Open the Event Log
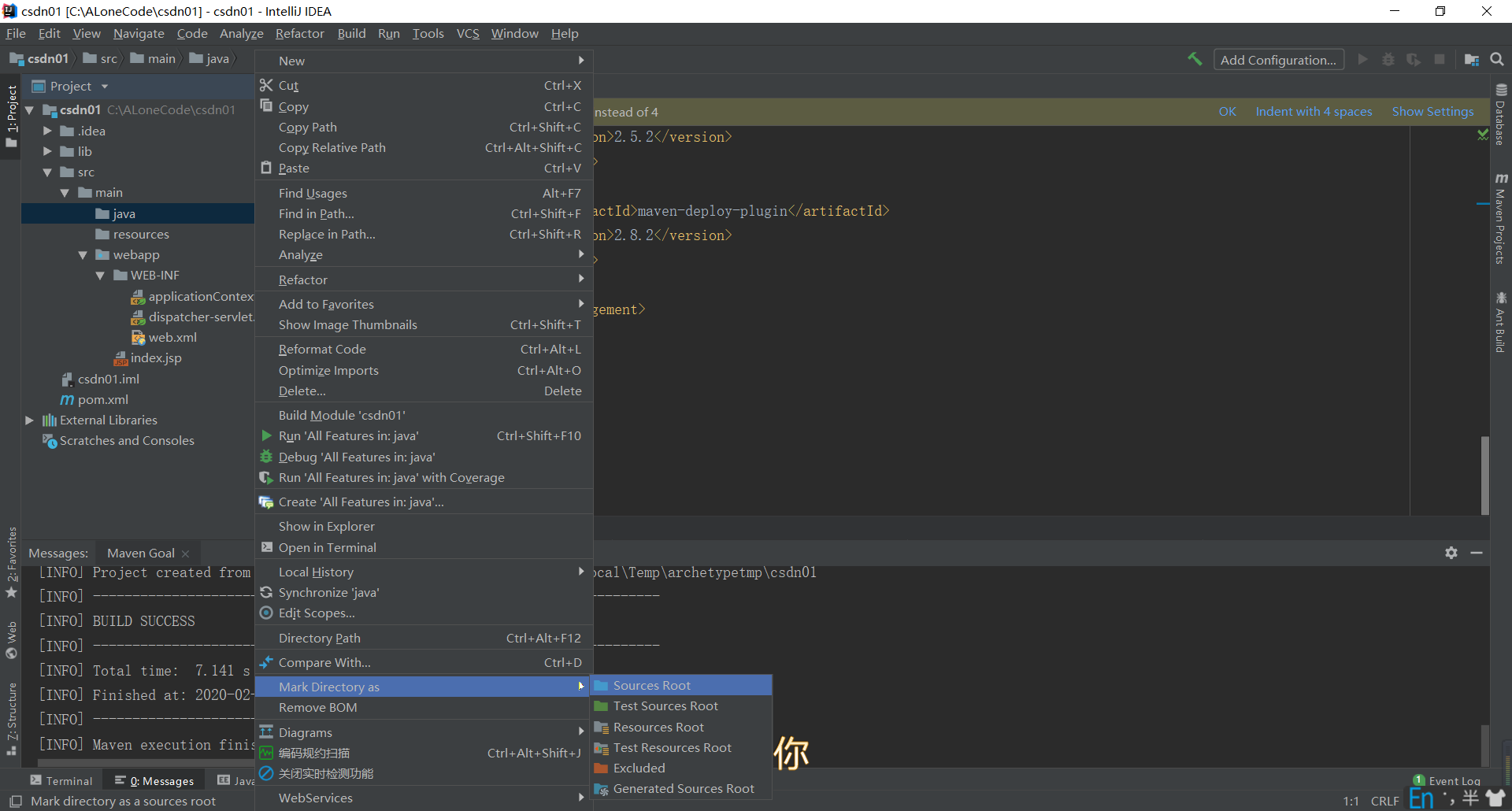This screenshot has width=1512, height=811. tap(1447, 781)
